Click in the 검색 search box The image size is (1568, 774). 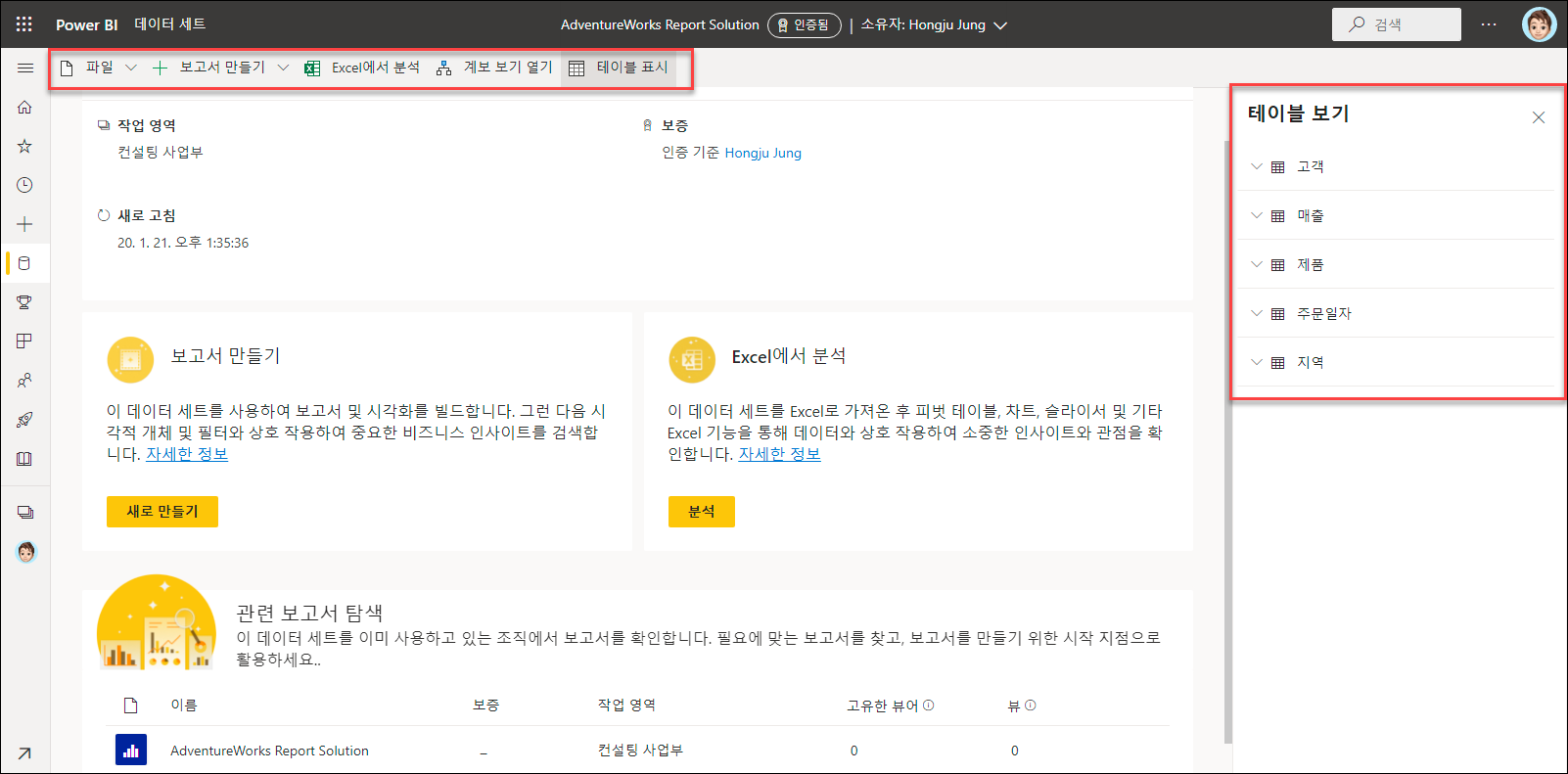pos(1397,24)
